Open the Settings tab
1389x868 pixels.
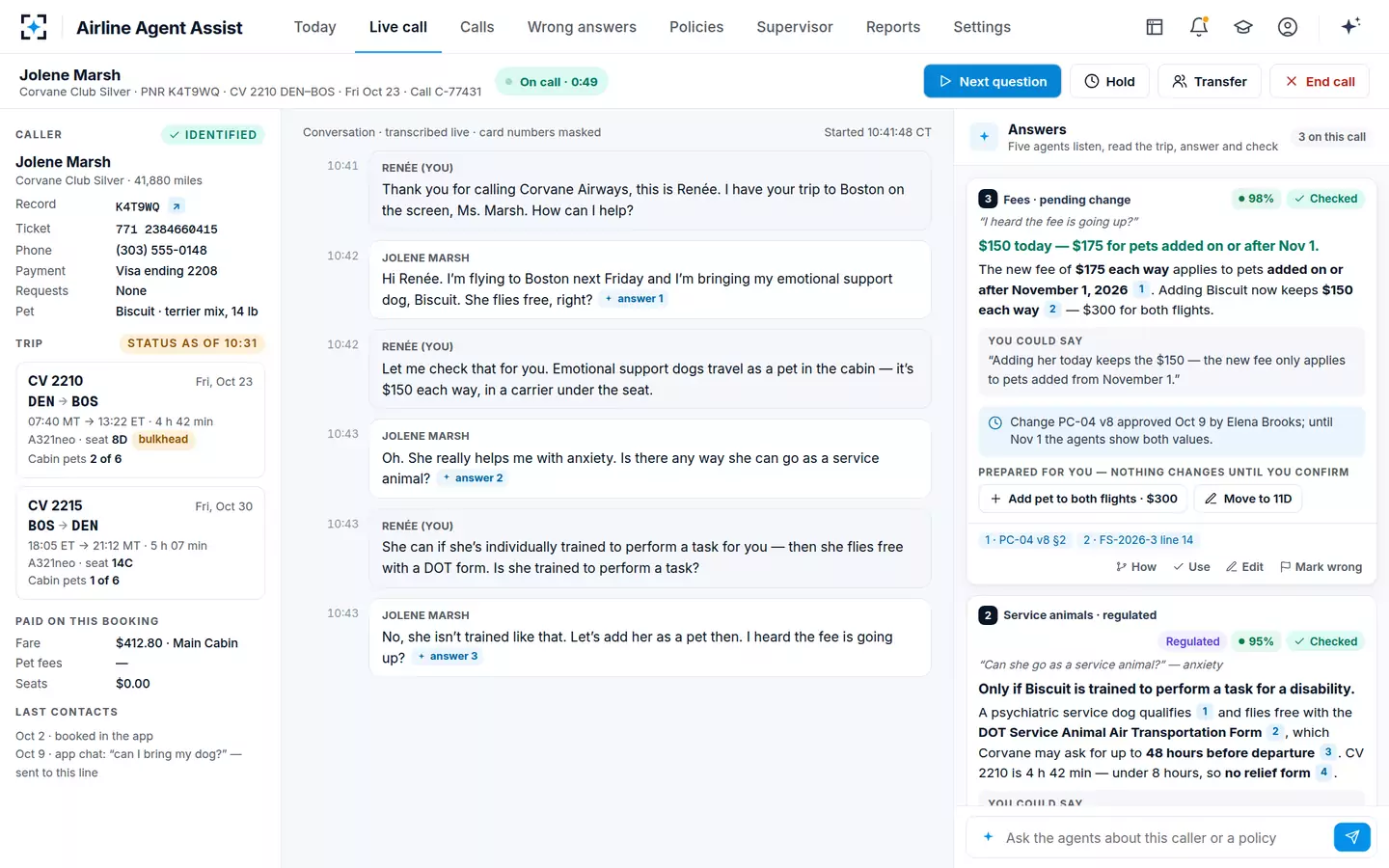click(982, 27)
